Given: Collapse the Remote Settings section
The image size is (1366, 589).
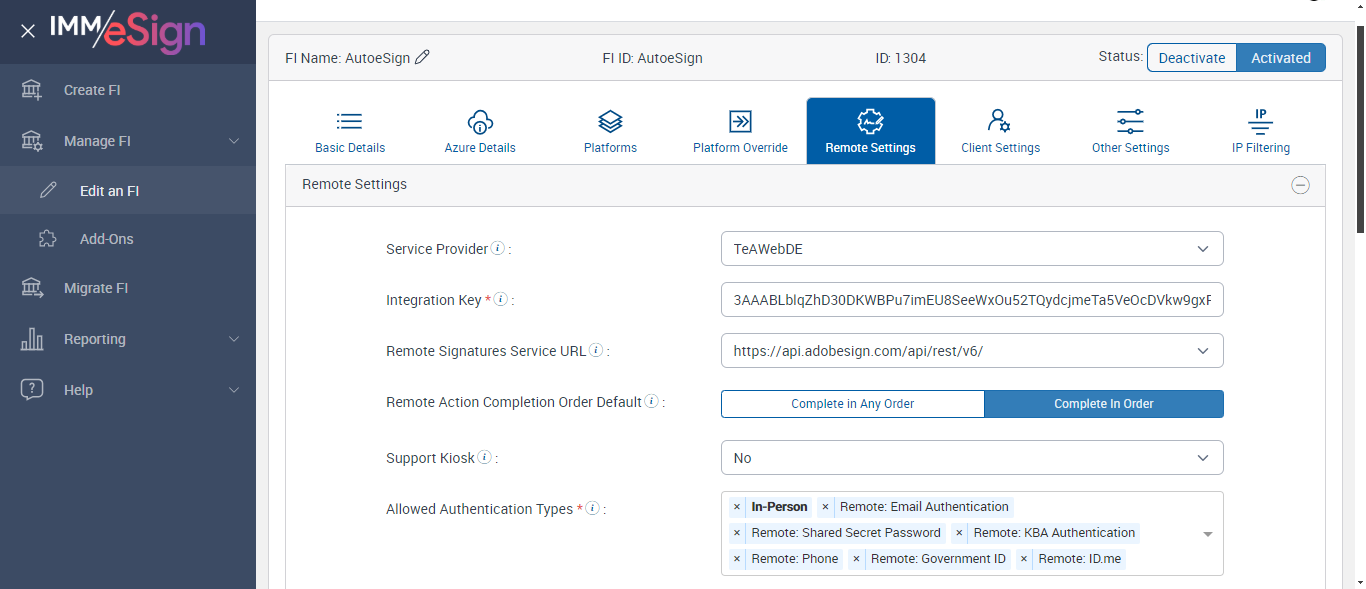Looking at the screenshot, I should (x=1300, y=185).
